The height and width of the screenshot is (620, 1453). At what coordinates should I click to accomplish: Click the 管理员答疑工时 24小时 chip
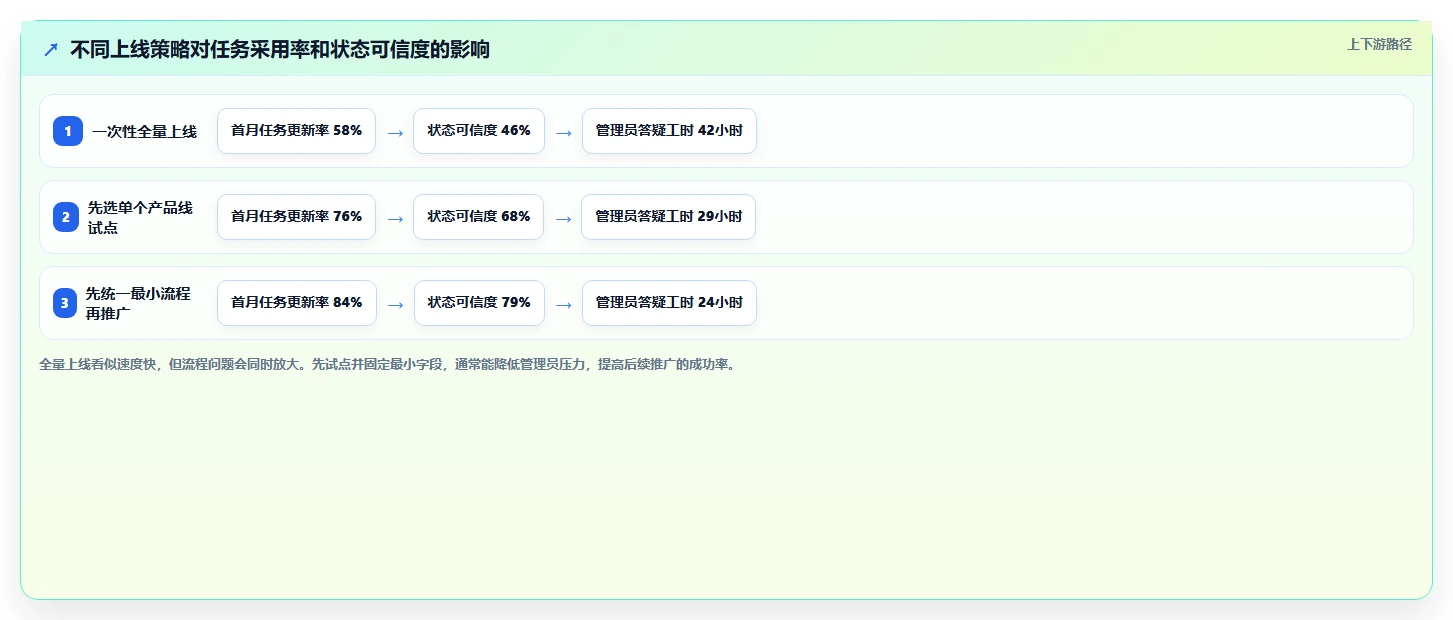[x=669, y=303]
